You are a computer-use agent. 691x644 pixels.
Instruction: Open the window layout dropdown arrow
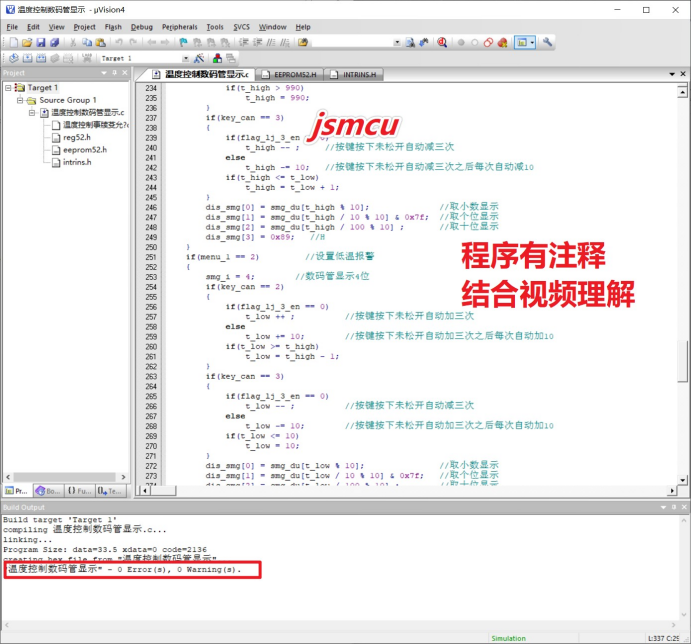point(532,42)
